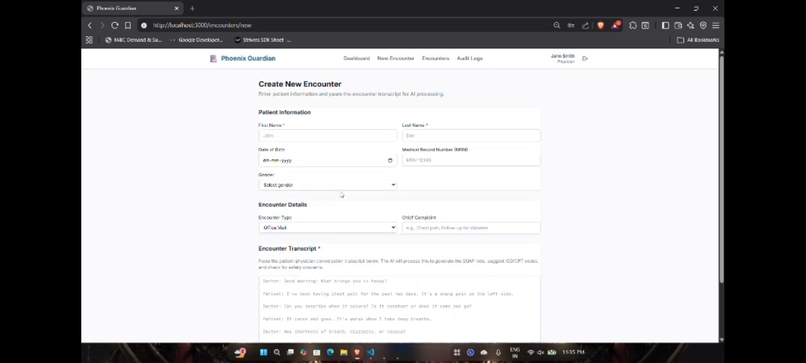Click the Phoenix Guardian brand link
806x363 pixels.
248,59
